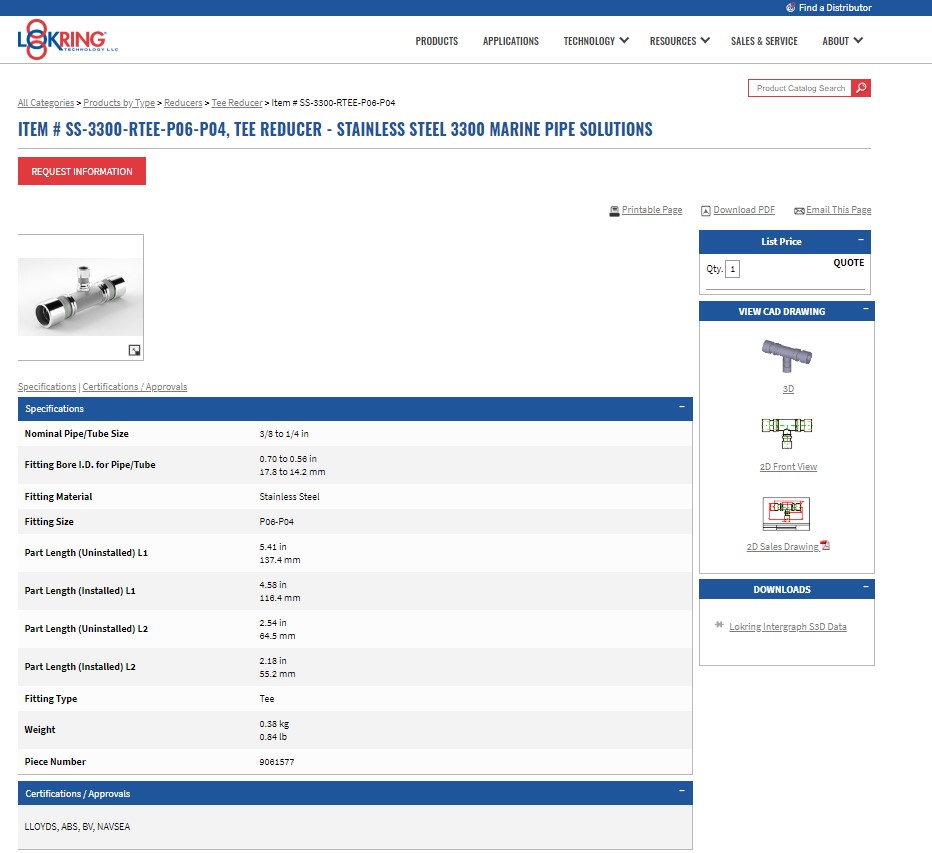Select the Fitting Size value P06-P04
932x853 pixels.
pyautogui.click(x=276, y=522)
